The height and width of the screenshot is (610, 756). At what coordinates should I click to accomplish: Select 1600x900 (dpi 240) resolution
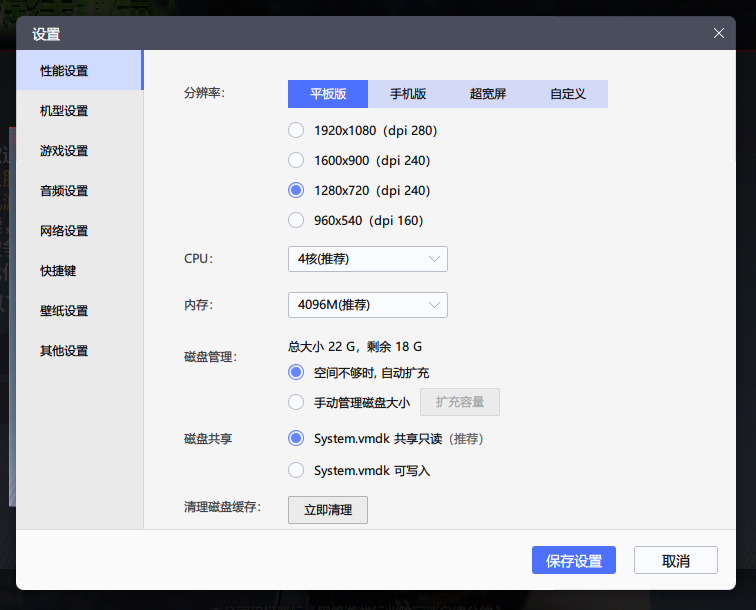pos(296,160)
